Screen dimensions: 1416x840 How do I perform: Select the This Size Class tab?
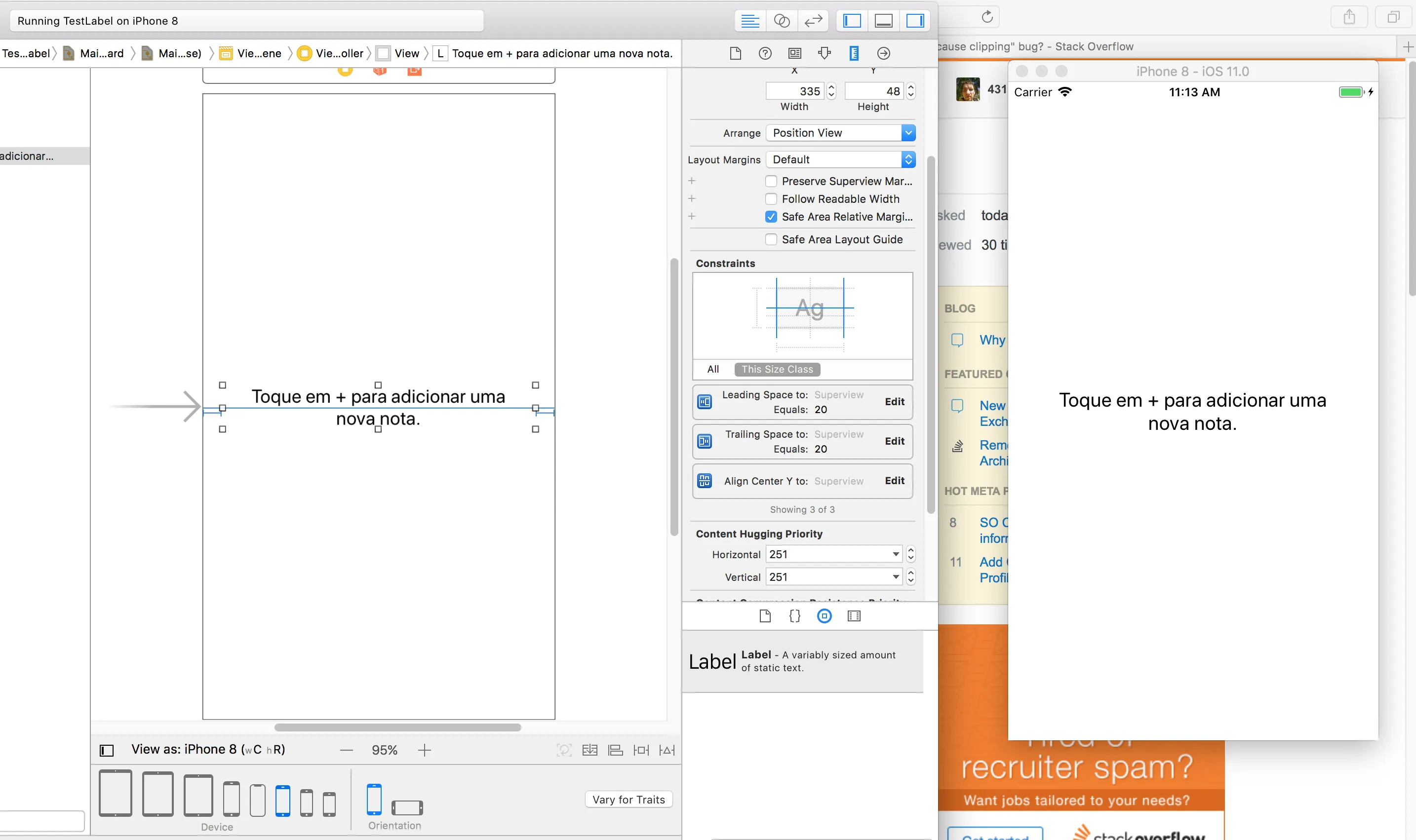[777, 369]
